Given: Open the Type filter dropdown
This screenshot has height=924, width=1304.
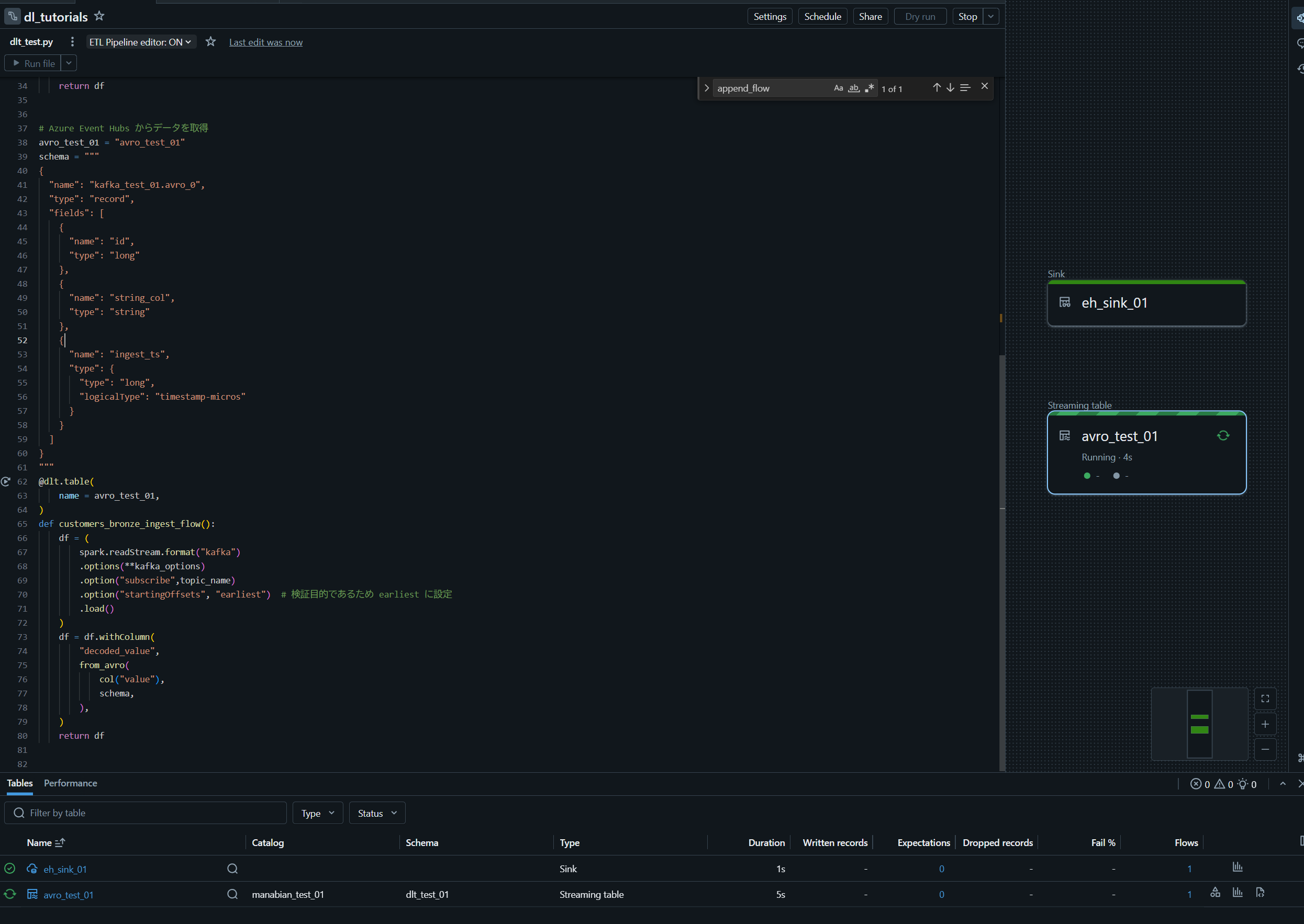Looking at the screenshot, I should coord(318,813).
